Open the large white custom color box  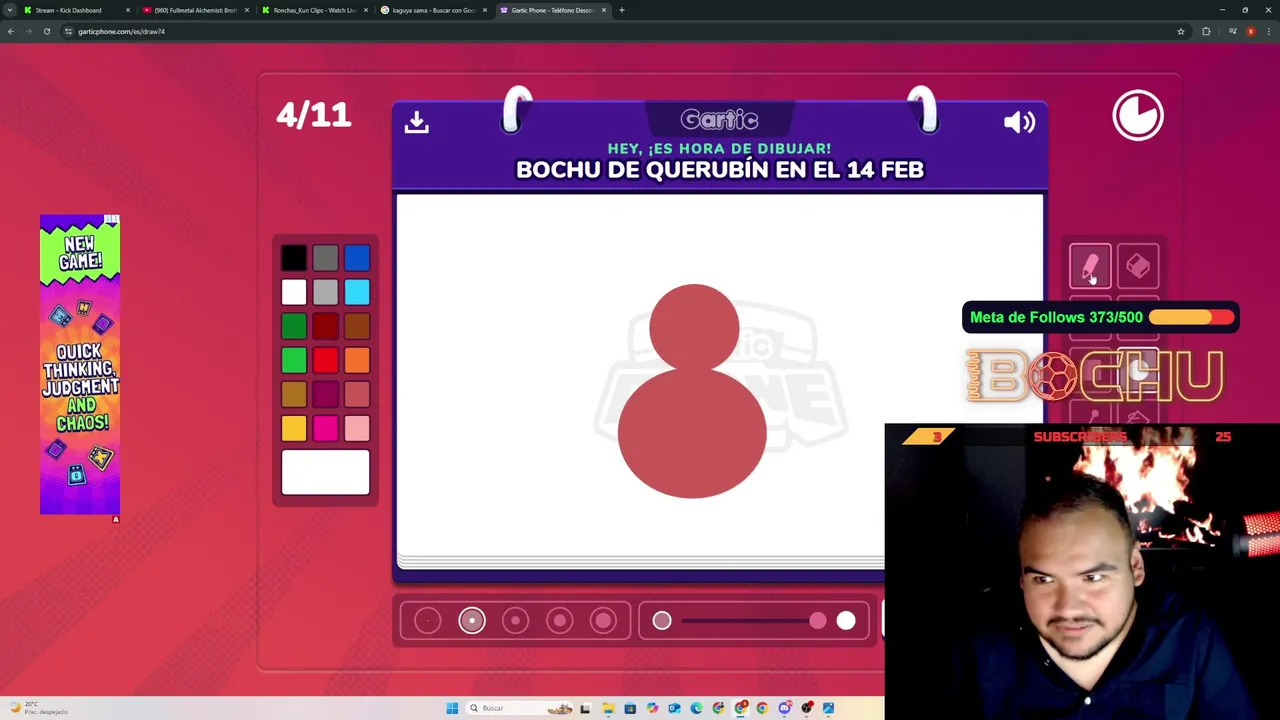click(325, 472)
